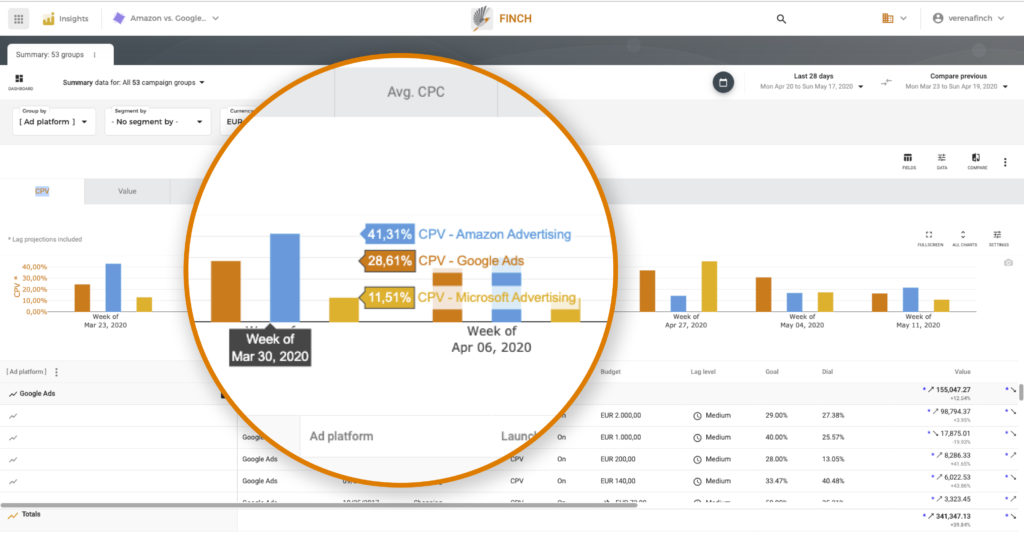1024x536 pixels.
Task: Open the apps grid menu
Action: pos(19,18)
